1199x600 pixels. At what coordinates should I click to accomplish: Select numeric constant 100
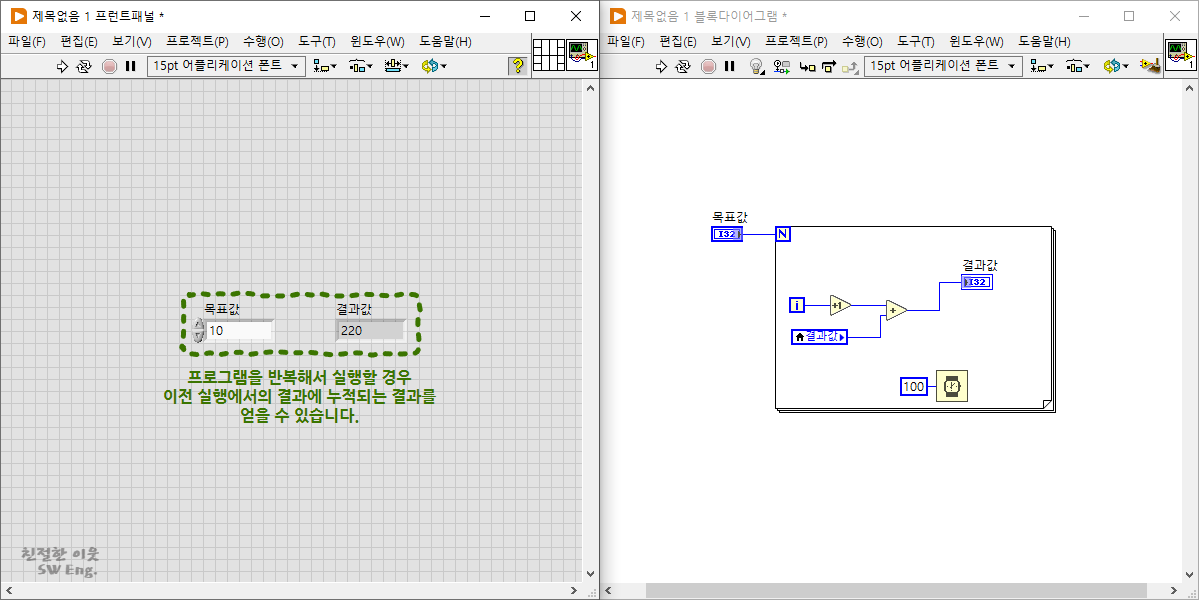pos(914,387)
